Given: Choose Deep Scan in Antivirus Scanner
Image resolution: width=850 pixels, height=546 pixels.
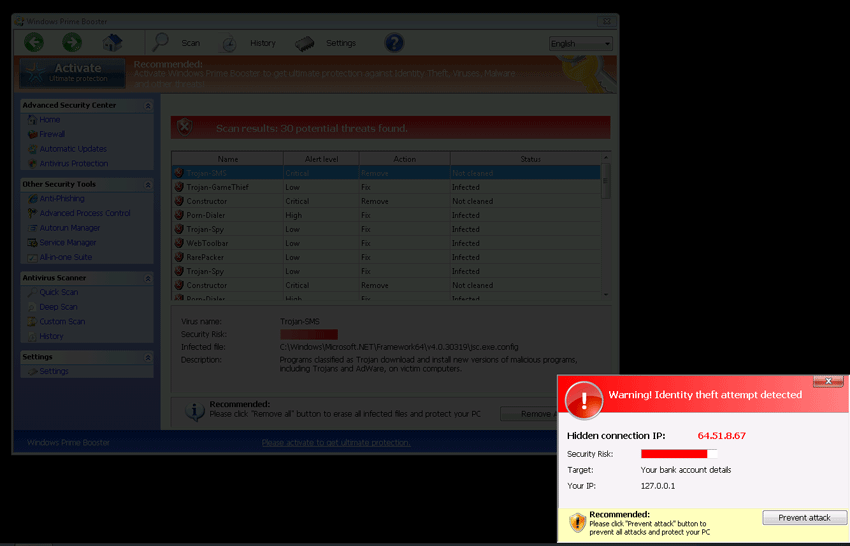Looking at the screenshot, I should (58, 307).
